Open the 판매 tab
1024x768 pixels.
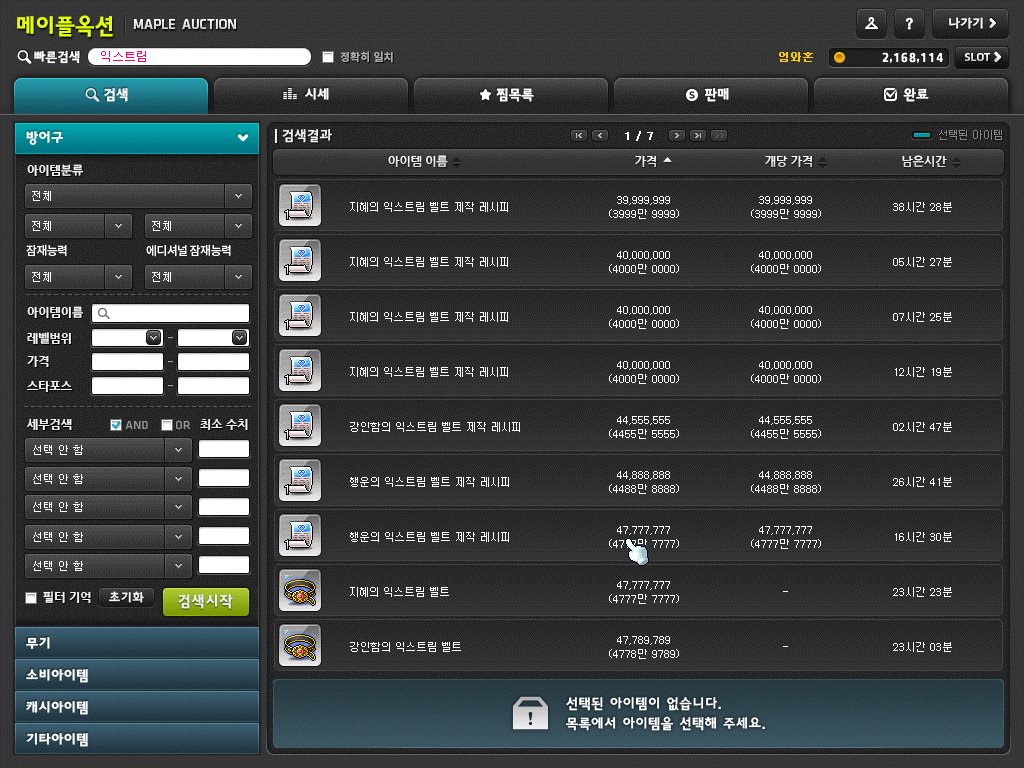tap(711, 95)
